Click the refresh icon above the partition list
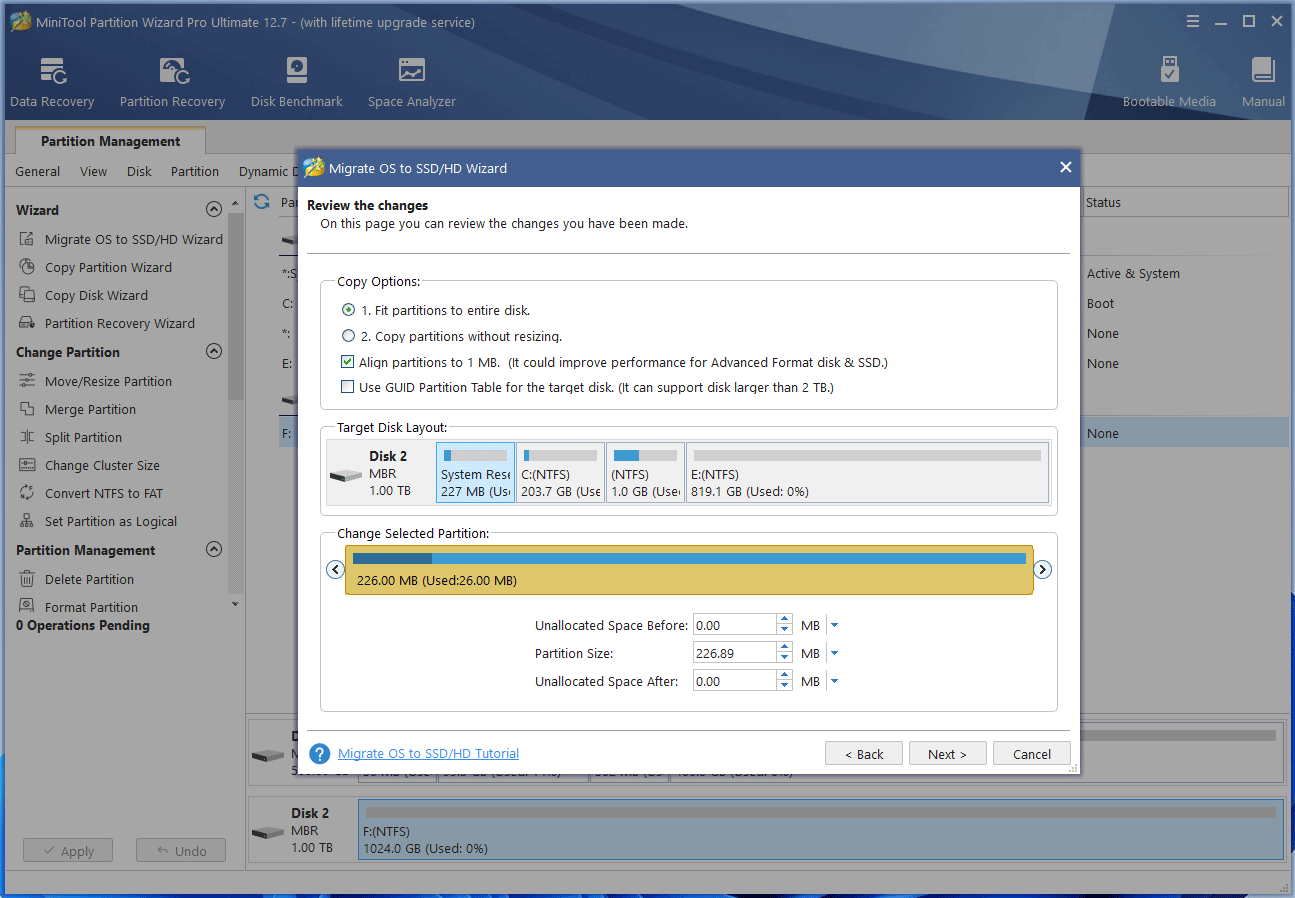 262,202
